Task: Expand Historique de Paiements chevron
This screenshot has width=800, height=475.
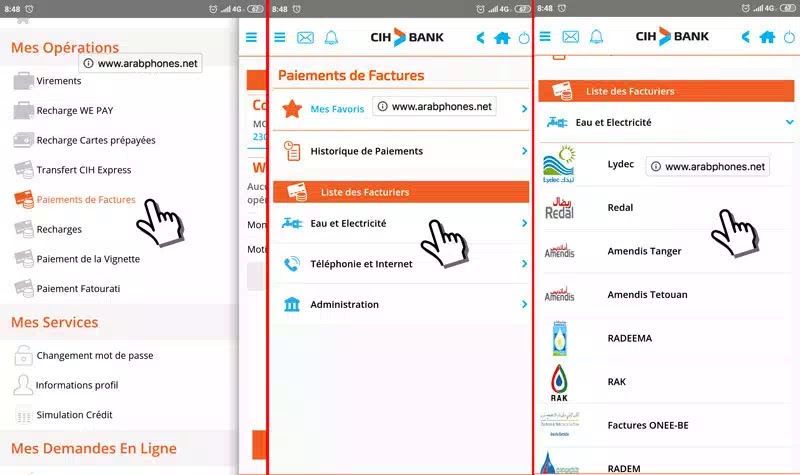Action: [x=524, y=151]
